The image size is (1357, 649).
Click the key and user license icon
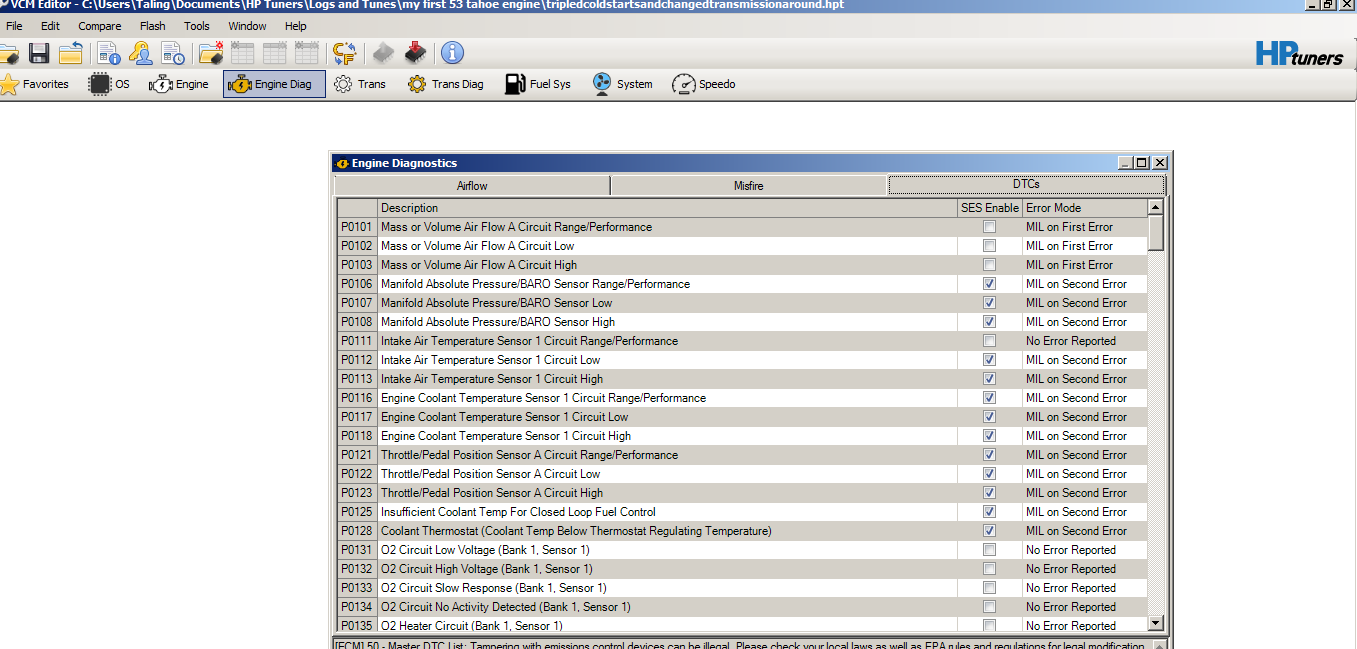point(140,53)
